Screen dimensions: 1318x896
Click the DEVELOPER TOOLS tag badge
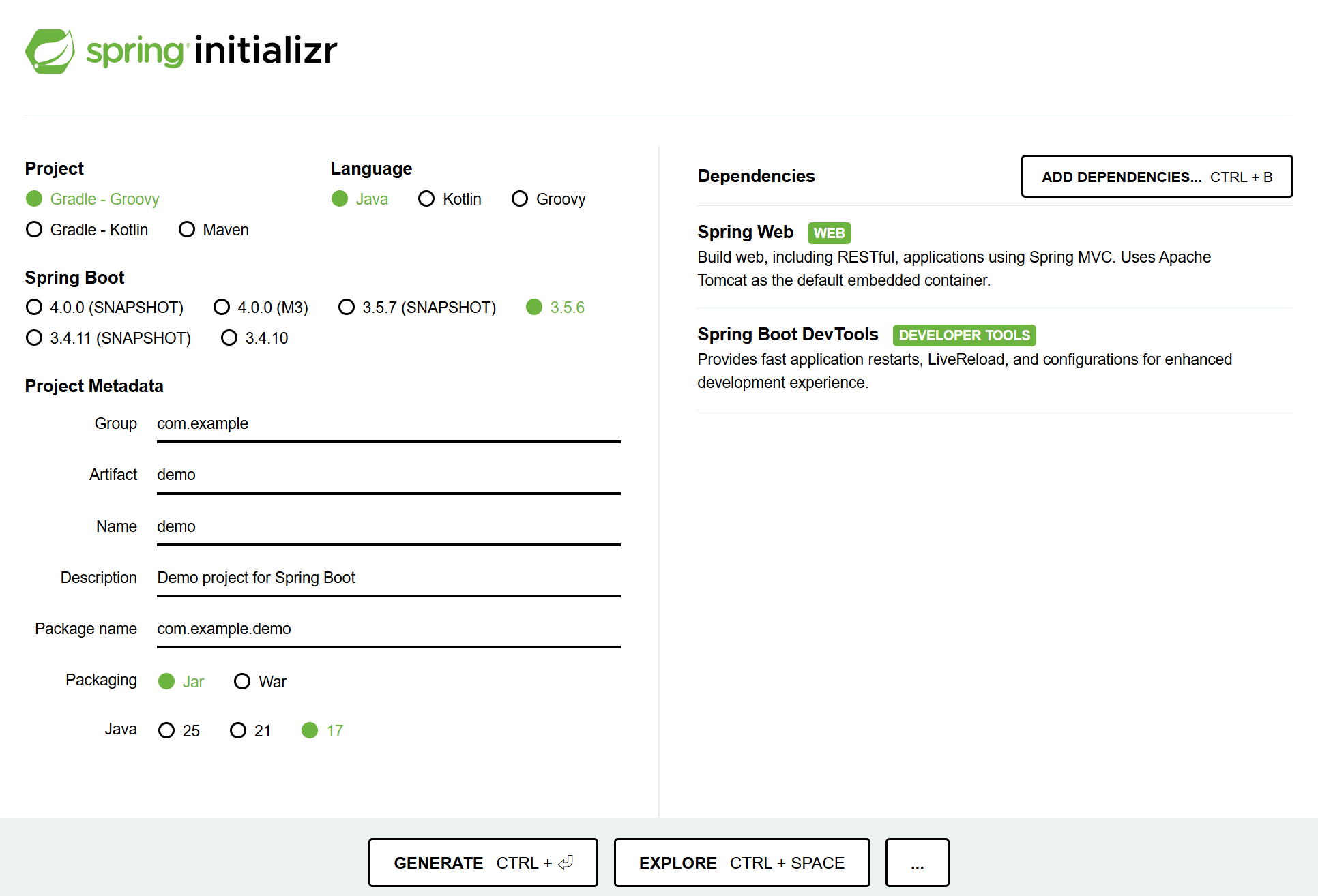pos(963,335)
